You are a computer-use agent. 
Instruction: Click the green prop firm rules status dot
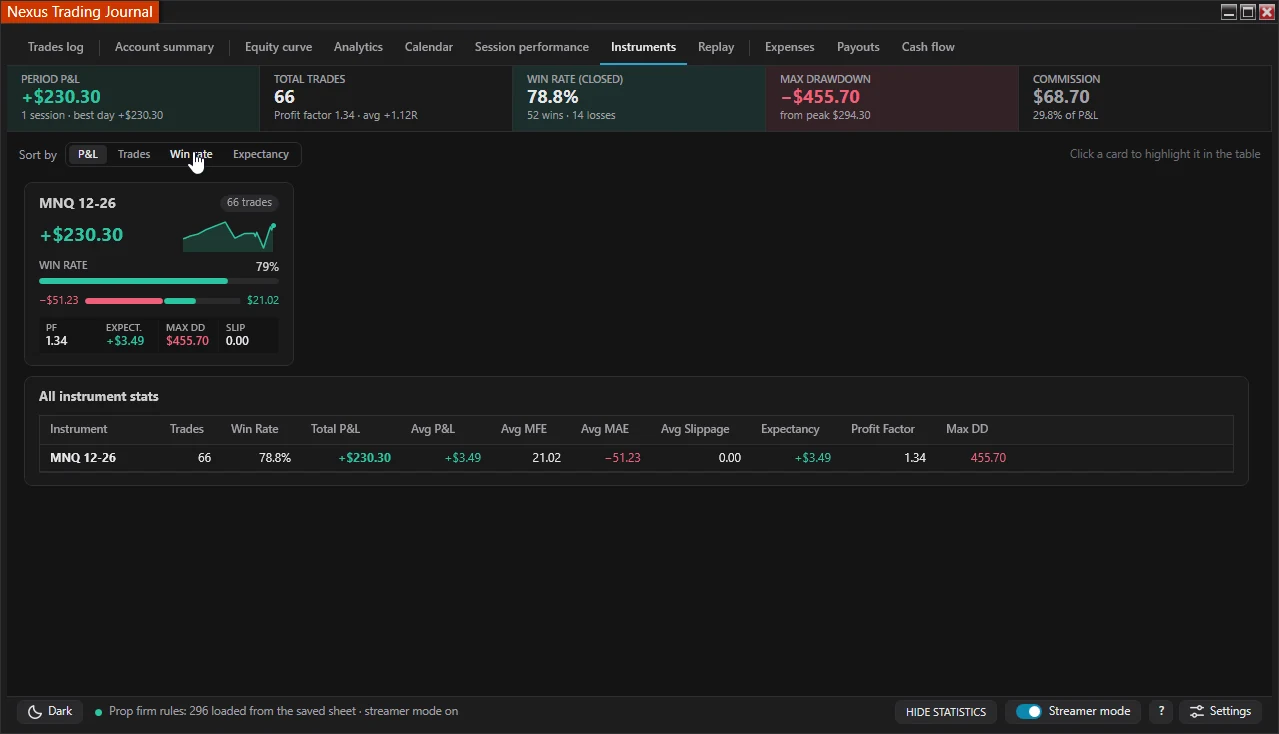pyautogui.click(x=98, y=713)
